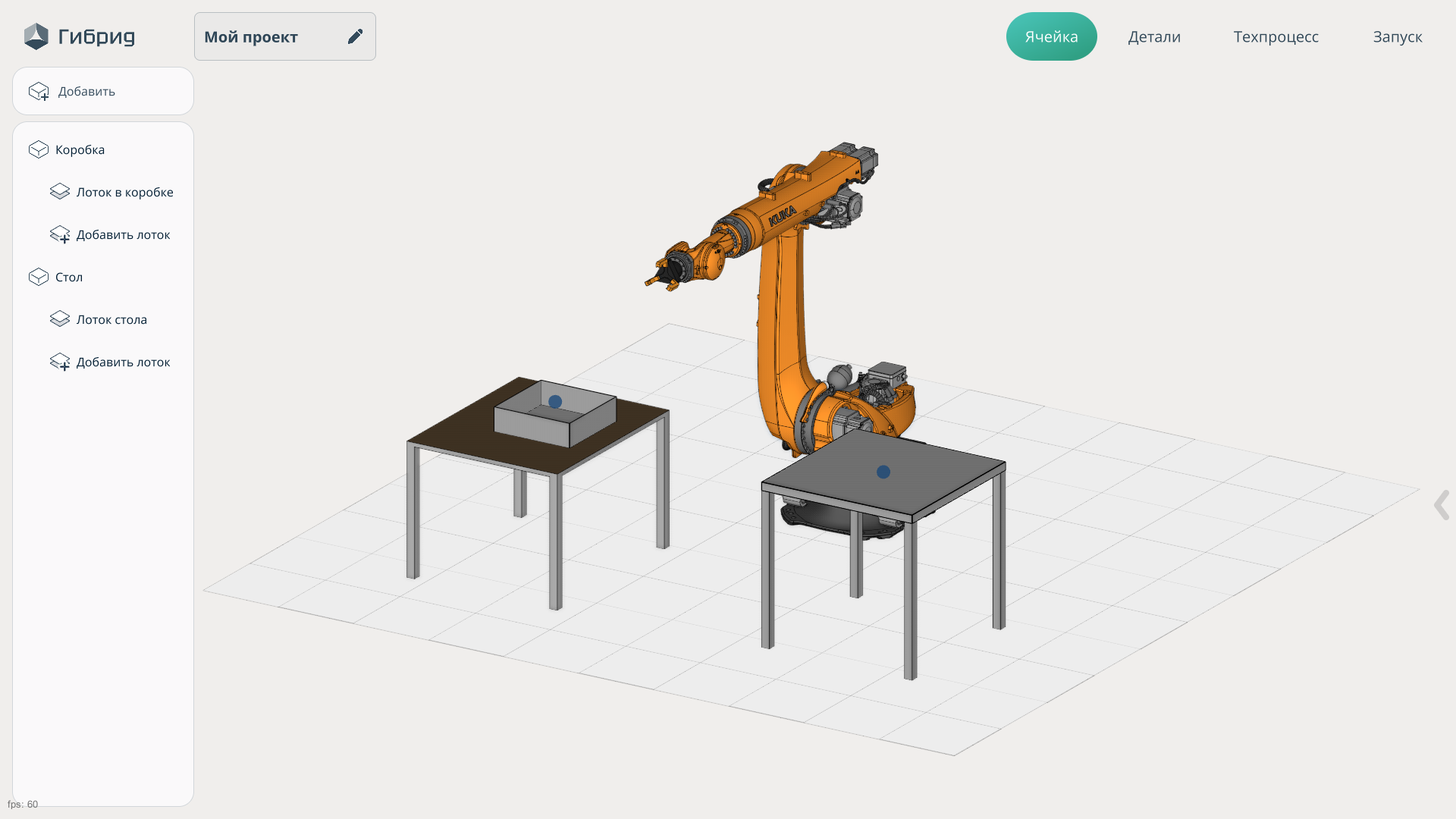Click the cube icon next to Стол
Screen dimensions: 1456x819
pos(39,277)
